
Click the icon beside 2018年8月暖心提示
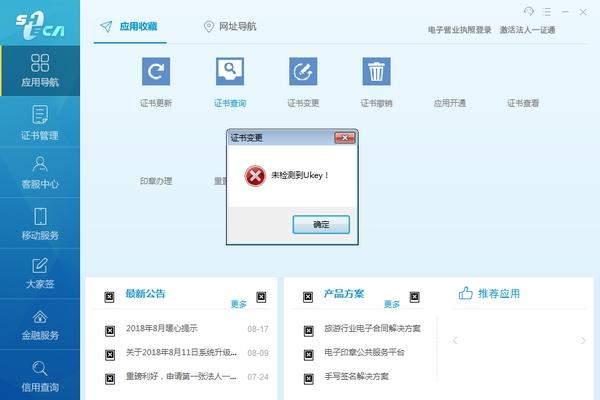[x=110, y=331]
